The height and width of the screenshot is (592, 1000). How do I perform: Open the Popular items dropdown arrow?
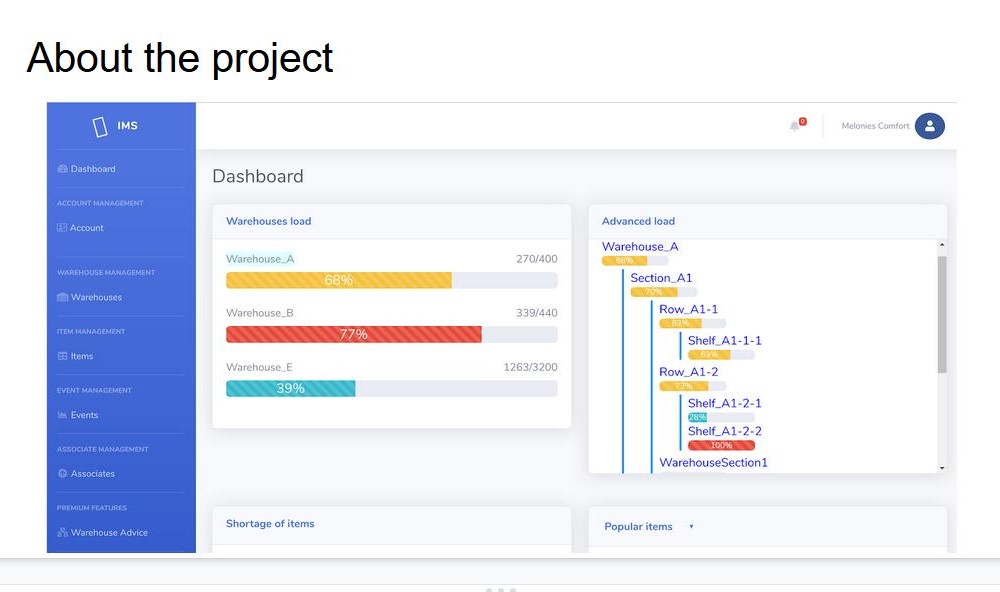point(691,527)
